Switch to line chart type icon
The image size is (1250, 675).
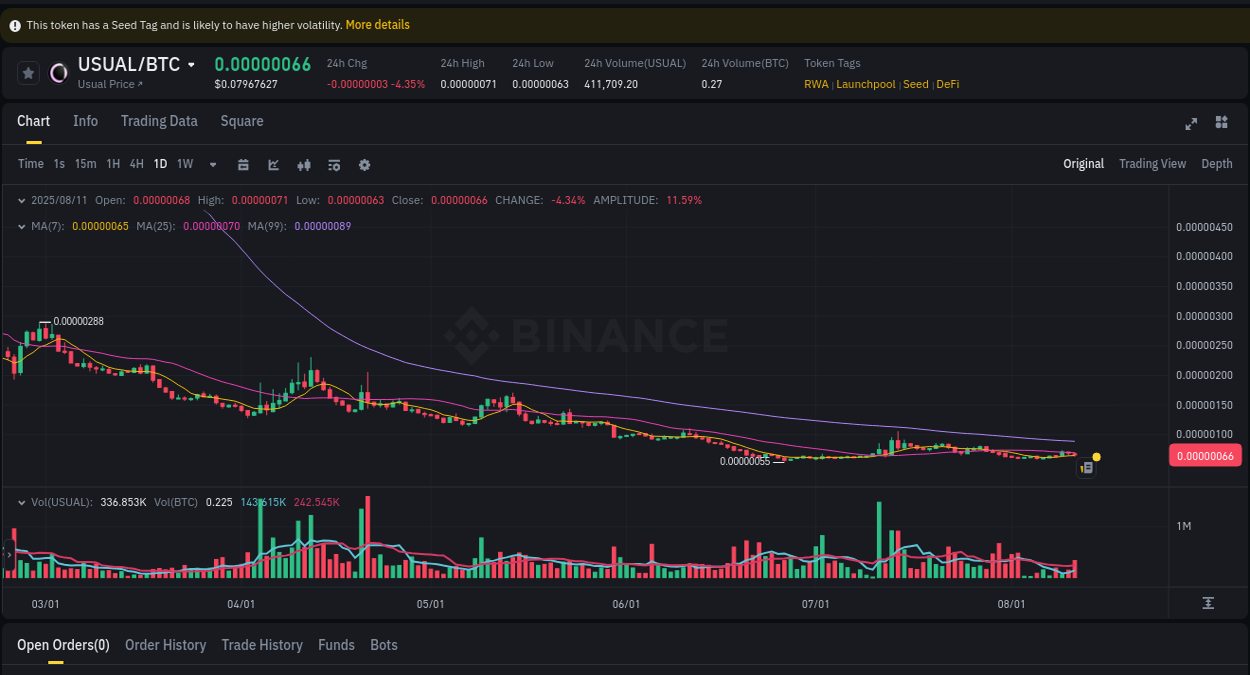[273, 164]
